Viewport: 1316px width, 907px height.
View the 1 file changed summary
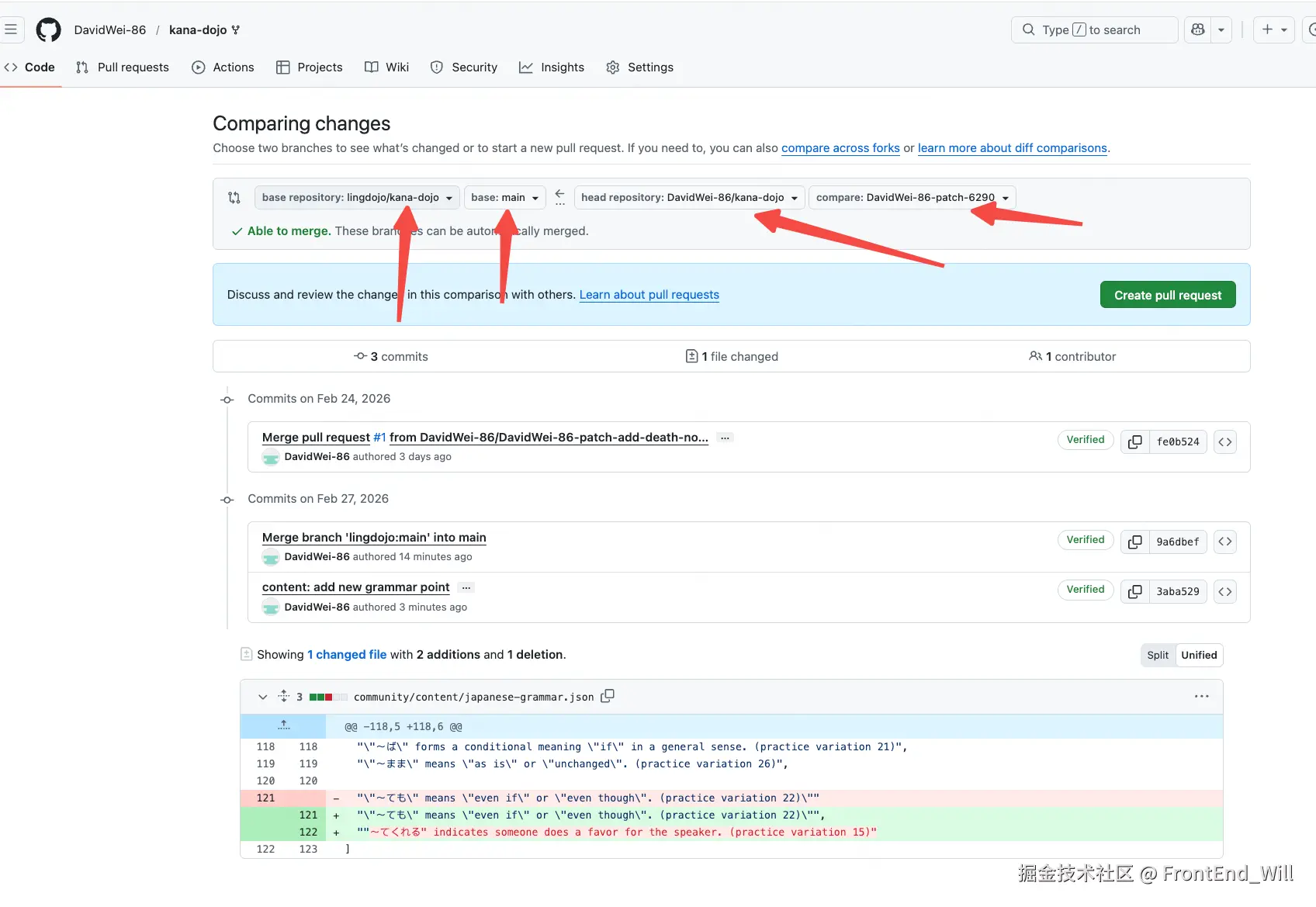point(732,357)
